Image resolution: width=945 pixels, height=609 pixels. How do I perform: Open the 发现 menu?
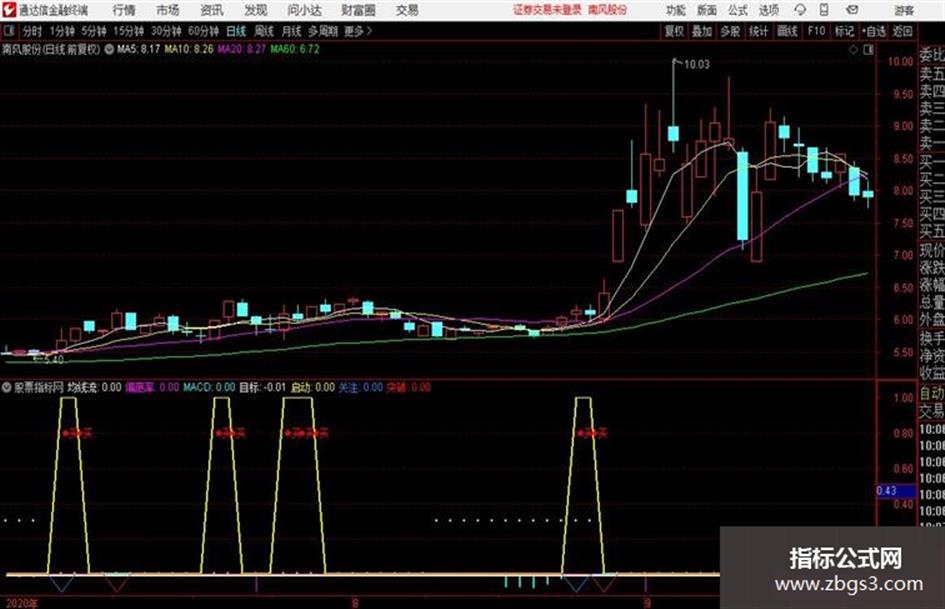[x=256, y=10]
